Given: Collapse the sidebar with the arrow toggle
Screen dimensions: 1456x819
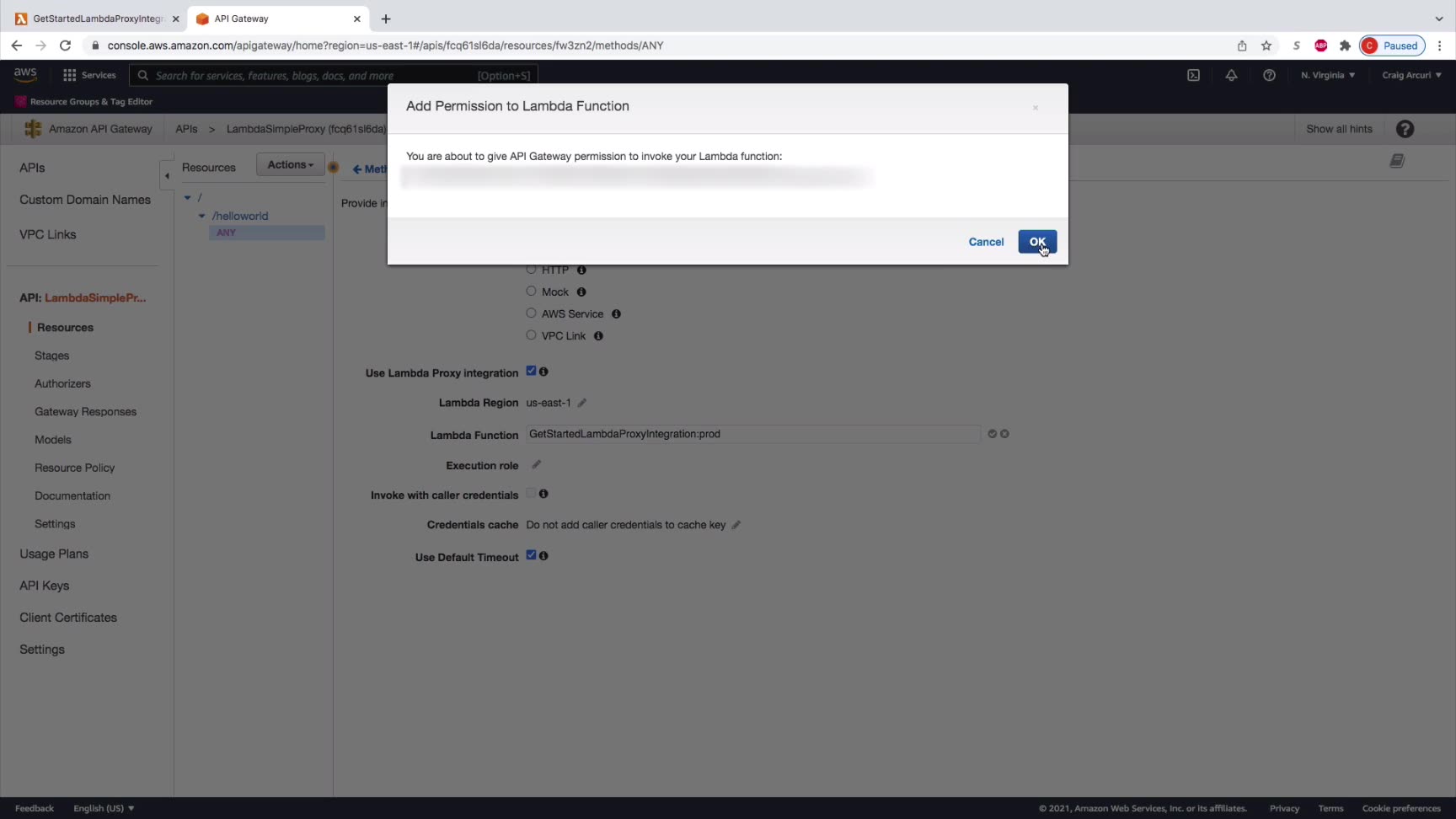Looking at the screenshot, I should [167, 175].
